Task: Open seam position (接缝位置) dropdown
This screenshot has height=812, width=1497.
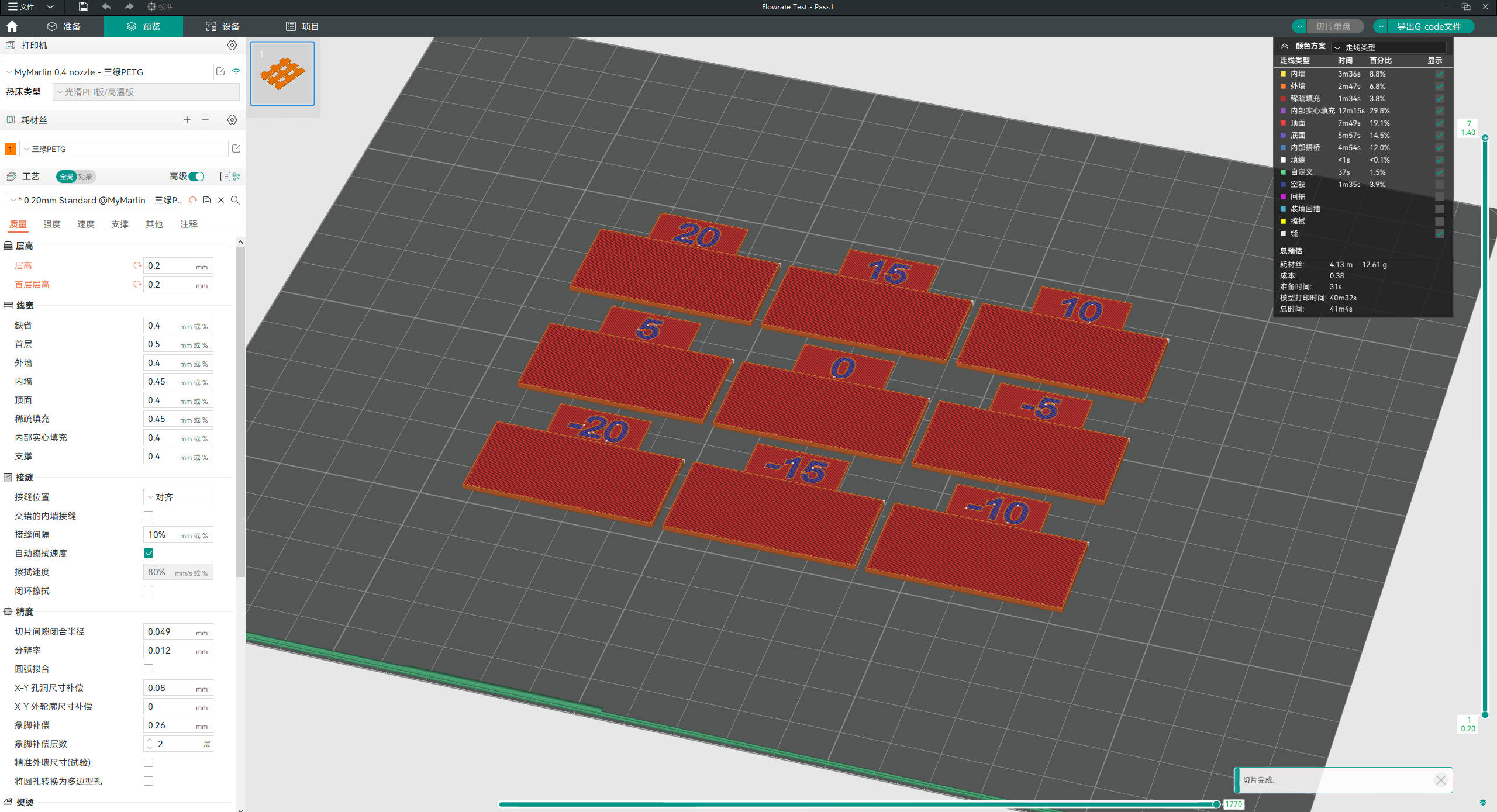Action: coord(178,497)
